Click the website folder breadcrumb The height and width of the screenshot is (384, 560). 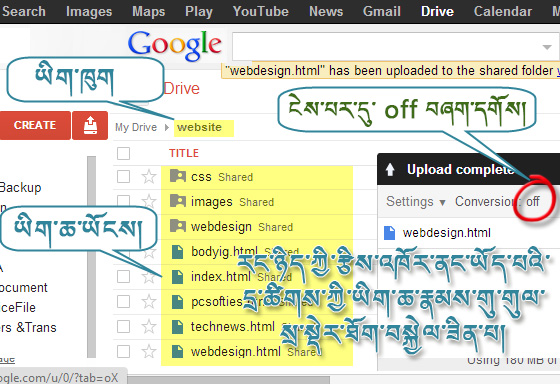[x=199, y=127]
